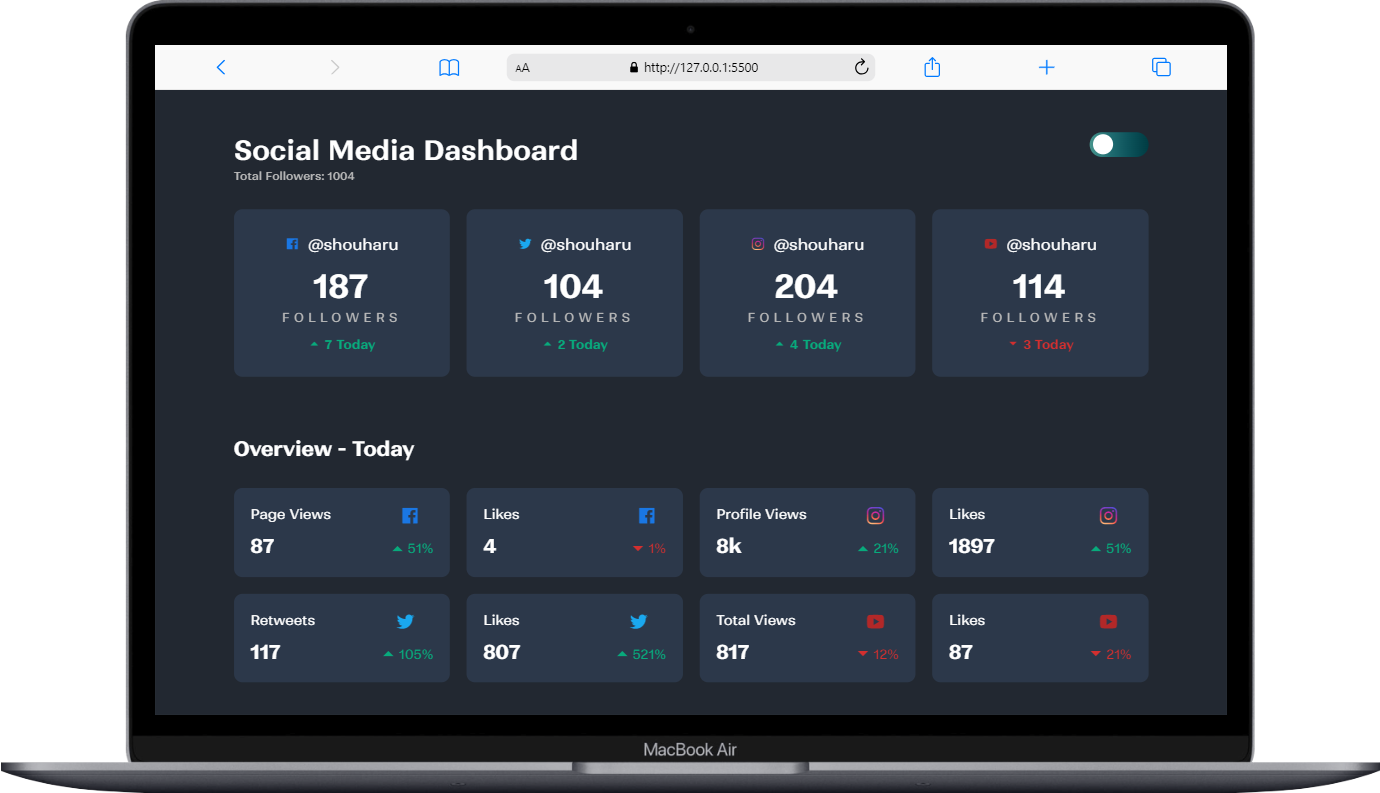Click the down arrow beside 12%
The image size is (1380, 793).
(x=863, y=655)
